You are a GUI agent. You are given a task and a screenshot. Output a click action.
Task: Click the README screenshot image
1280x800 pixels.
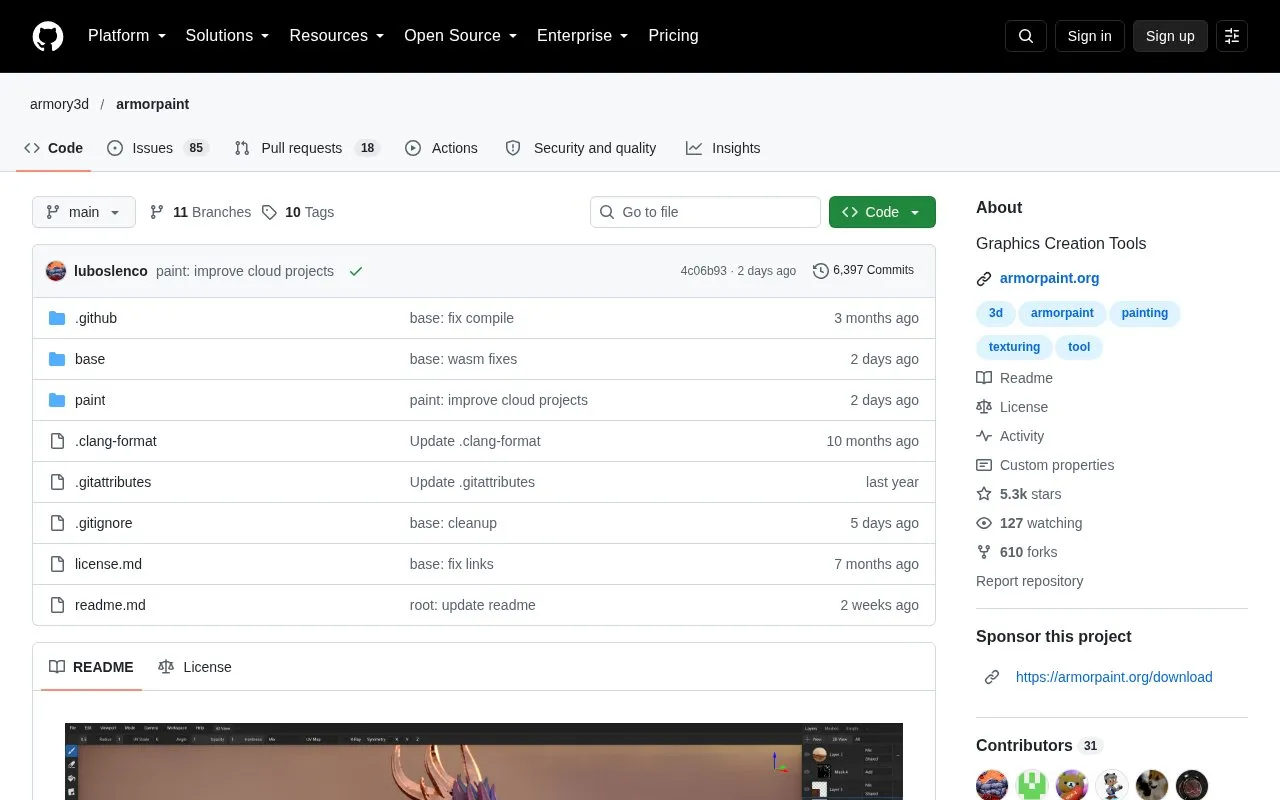(484, 761)
